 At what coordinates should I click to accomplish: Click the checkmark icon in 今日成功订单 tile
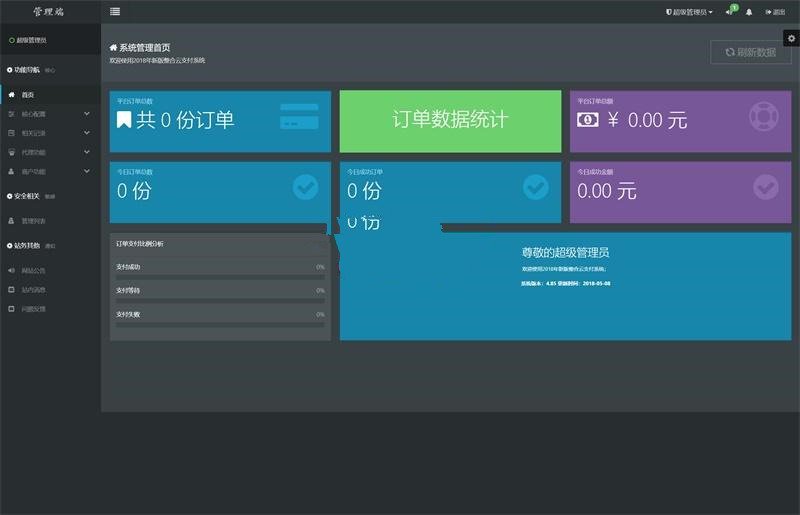click(x=536, y=187)
